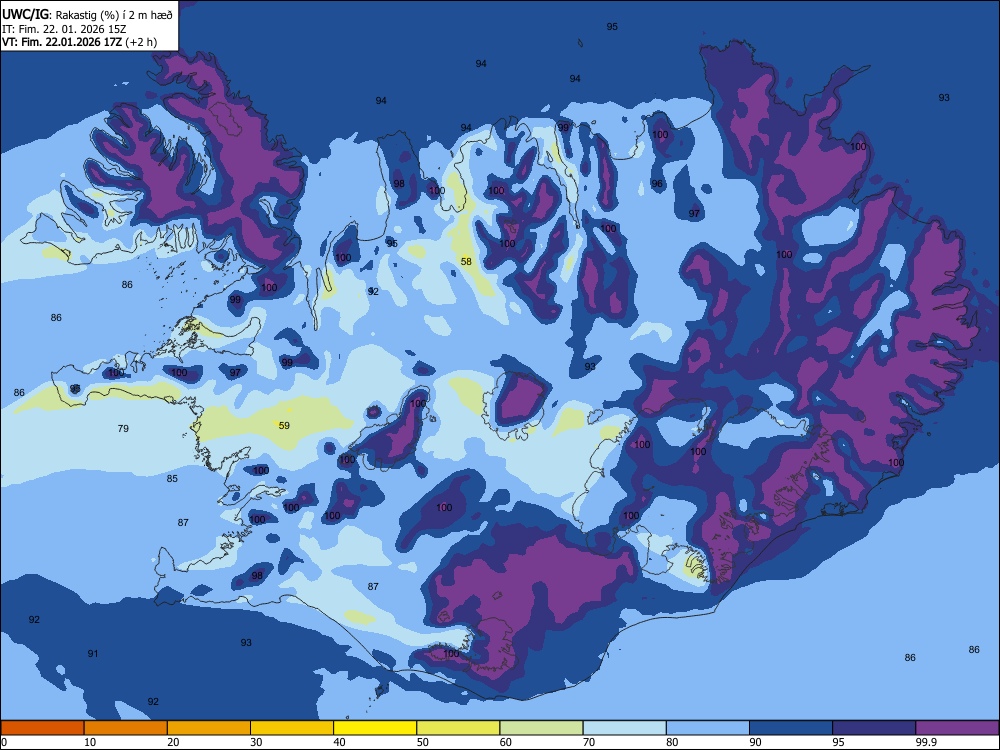The image size is (1000, 750).
Task: Click the '58' humidity value on the map
Action: pyautogui.click(x=466, y=261)
